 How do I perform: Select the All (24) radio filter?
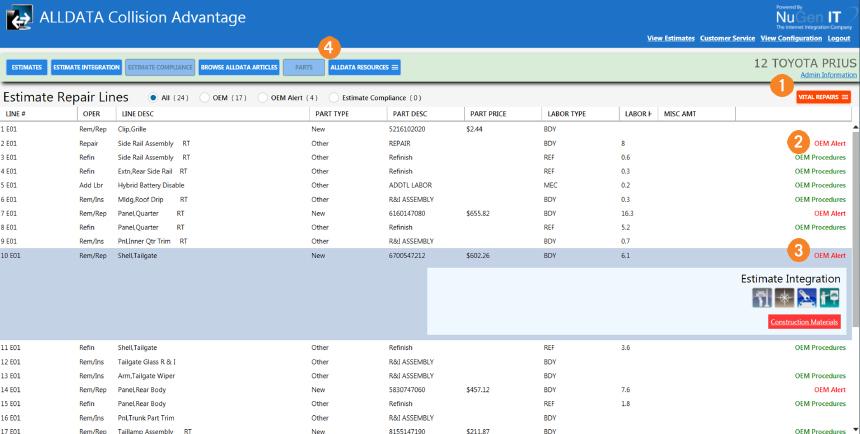tap(153, 98)
